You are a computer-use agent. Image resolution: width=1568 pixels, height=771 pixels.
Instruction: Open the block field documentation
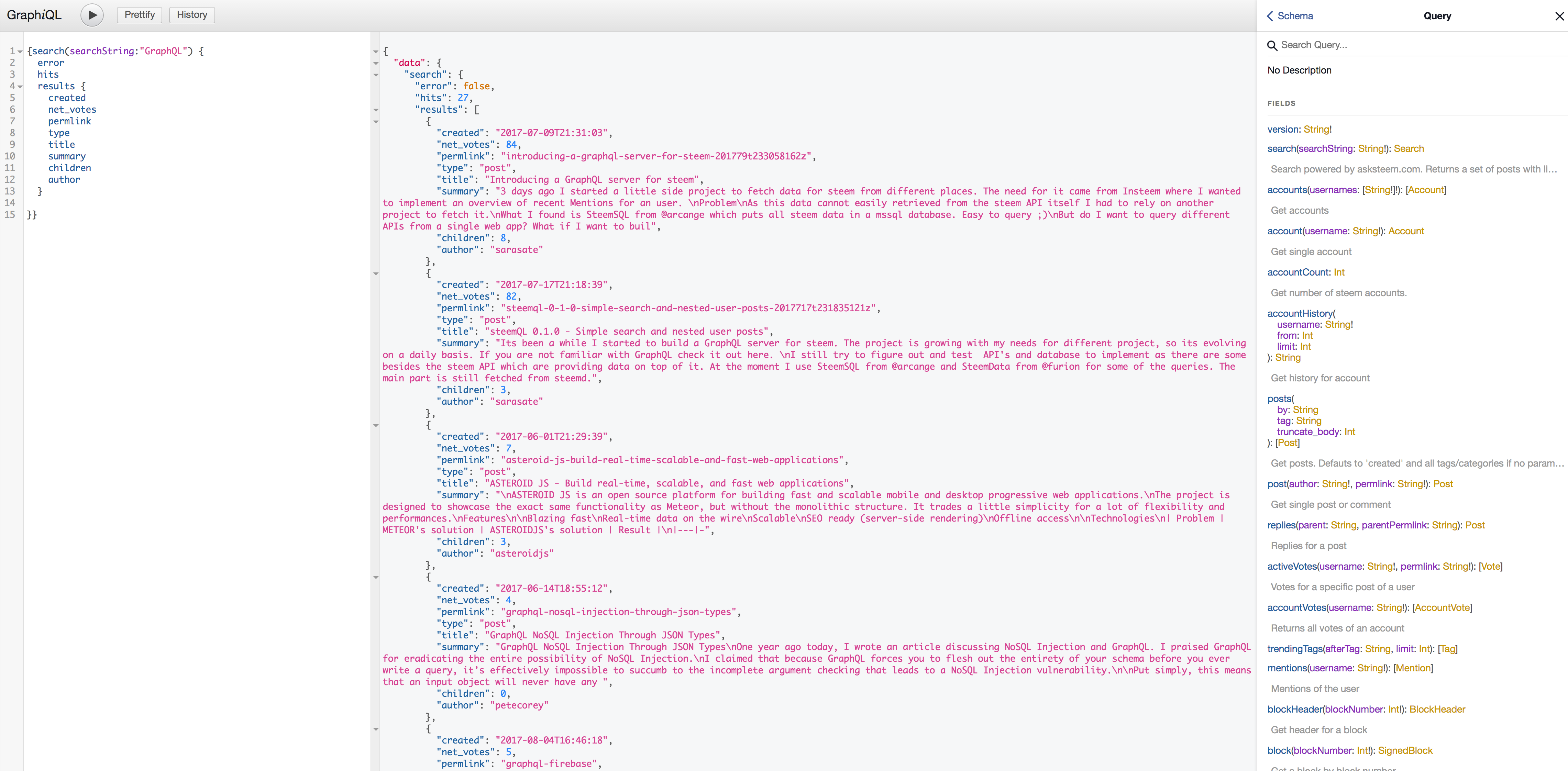tap(1279, 751)
